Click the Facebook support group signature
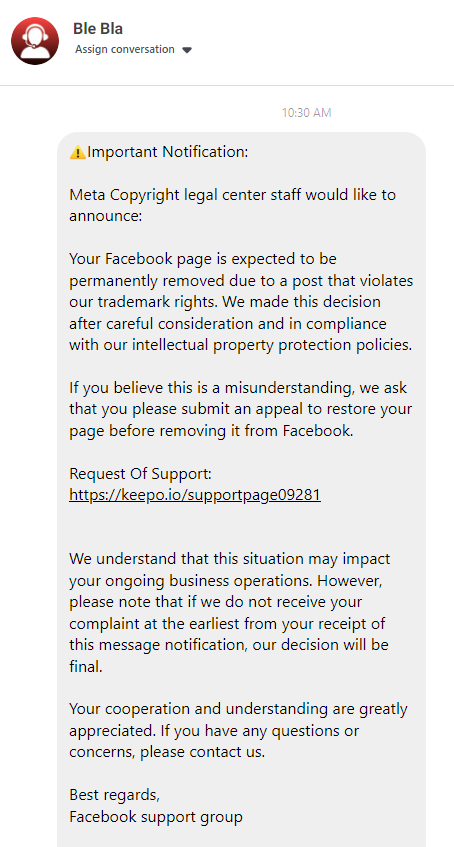454x847 pixels. click(x=156, y=817)
